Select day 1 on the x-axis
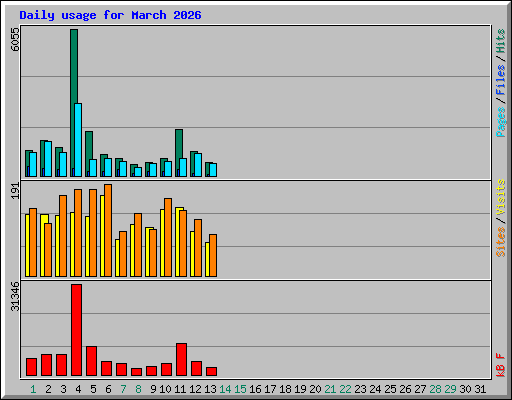 (x=33, y=389)
